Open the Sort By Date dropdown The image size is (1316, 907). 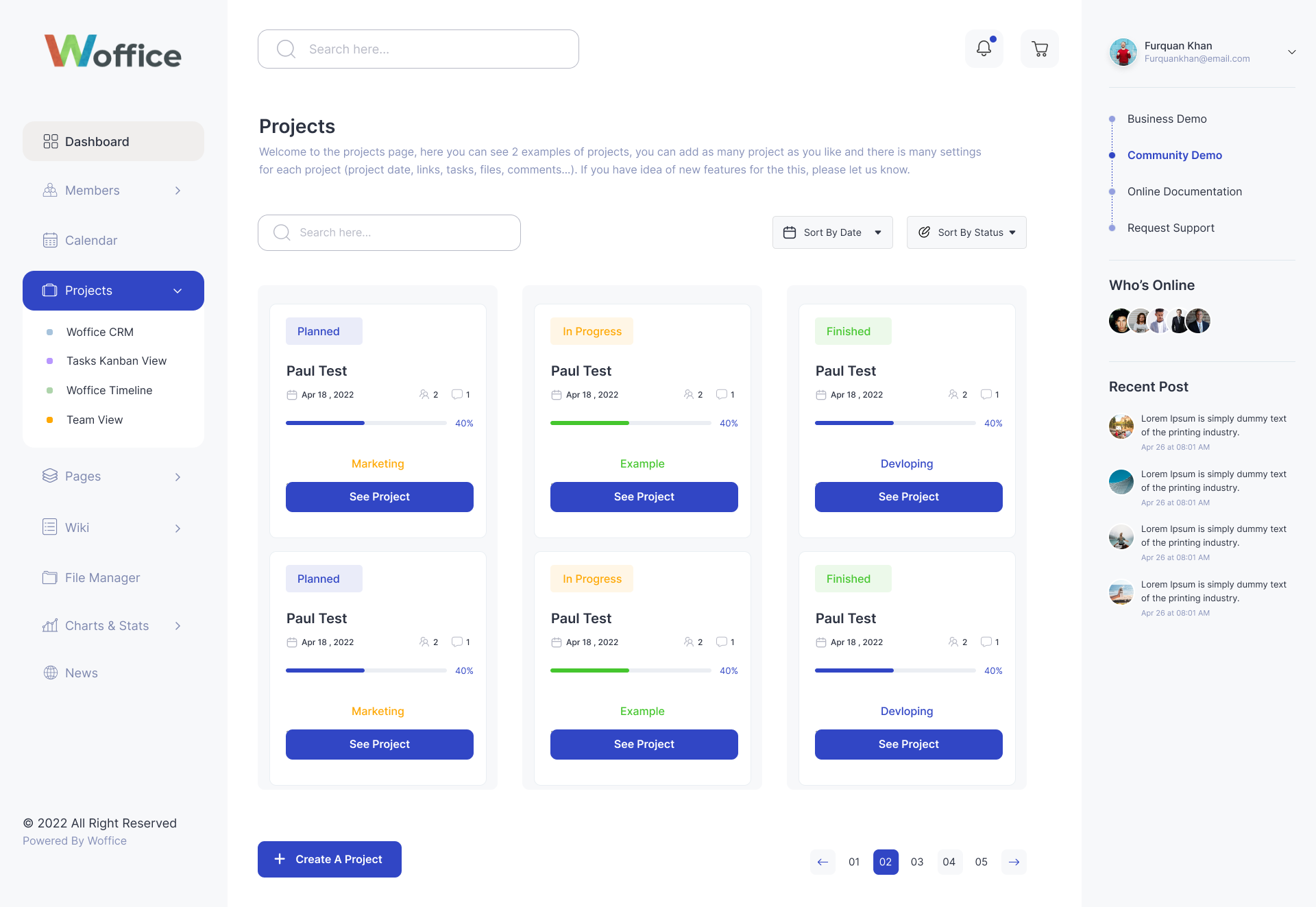(832, 232)
